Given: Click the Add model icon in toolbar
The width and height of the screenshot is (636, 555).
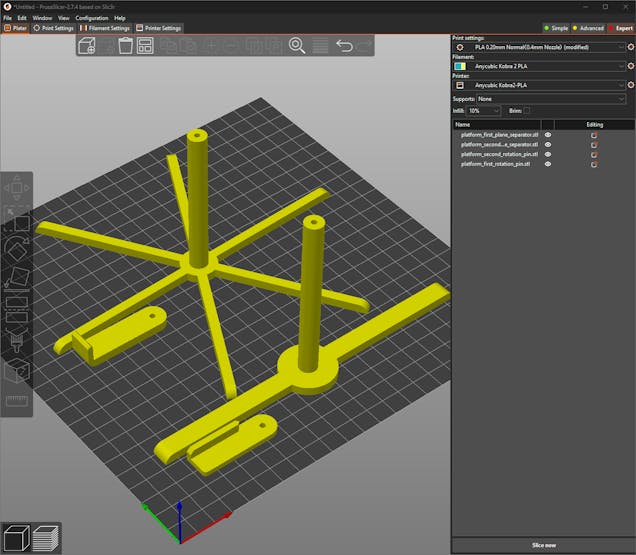Looking at the screenshot, I should point(87,46).
